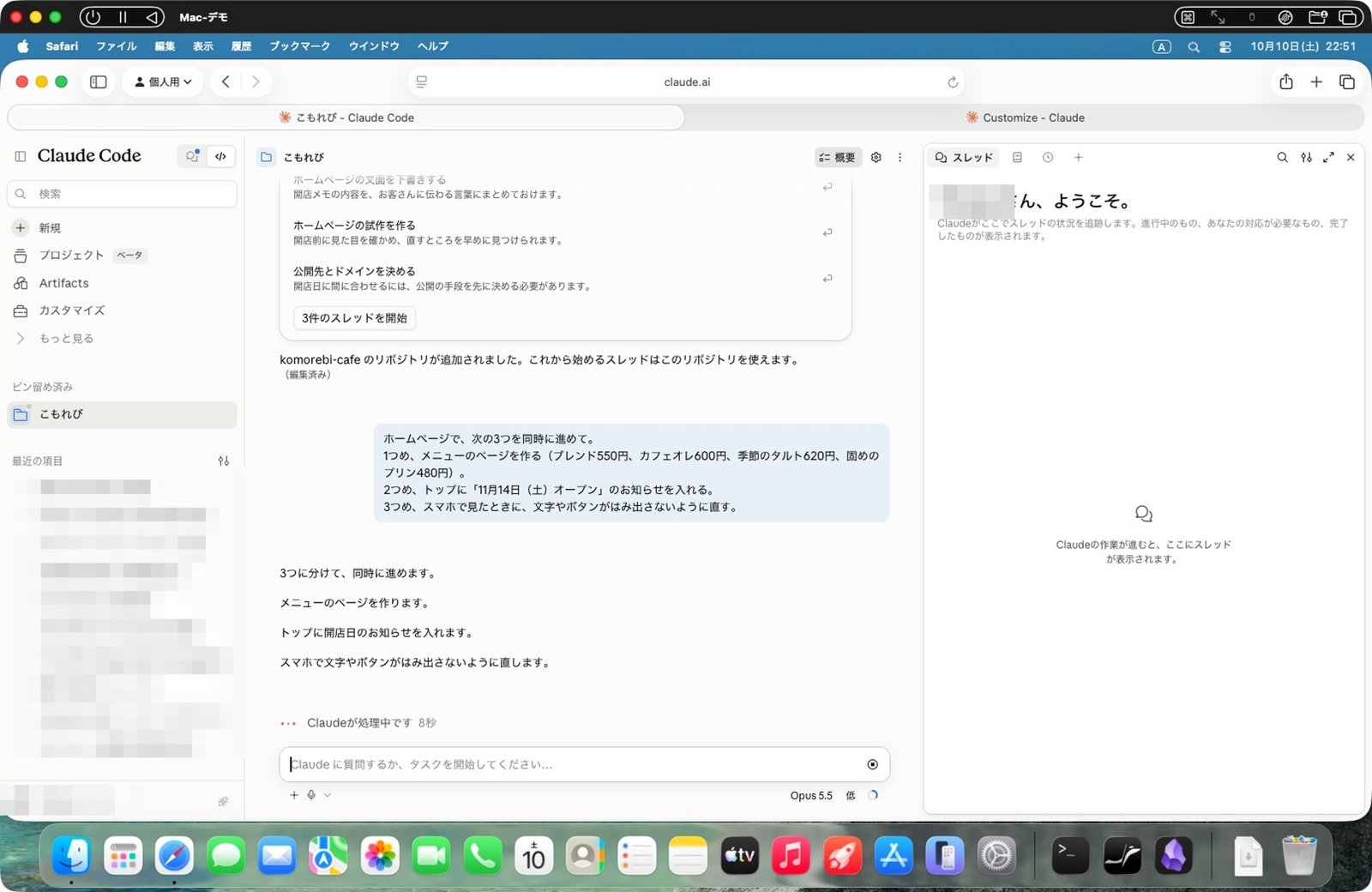Open the 履歴 menu in menu bar
Viewport: 1372px width, 892px height.
click(x=241, y=46)
